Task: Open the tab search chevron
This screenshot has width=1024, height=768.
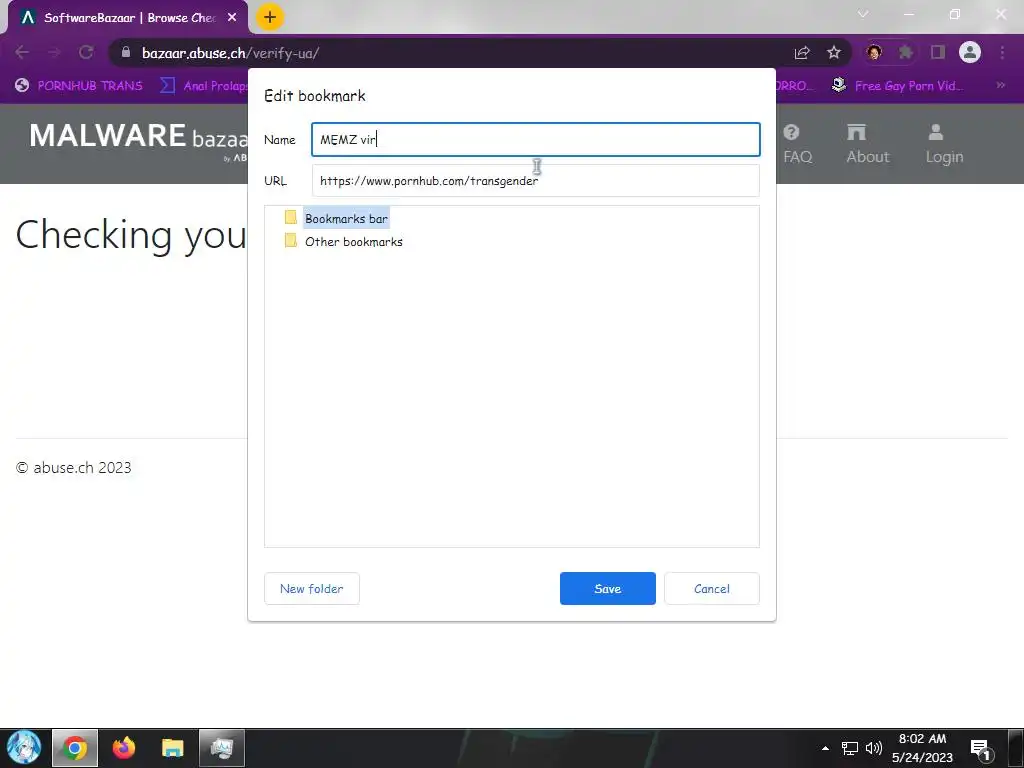Action: pos(863,14)
